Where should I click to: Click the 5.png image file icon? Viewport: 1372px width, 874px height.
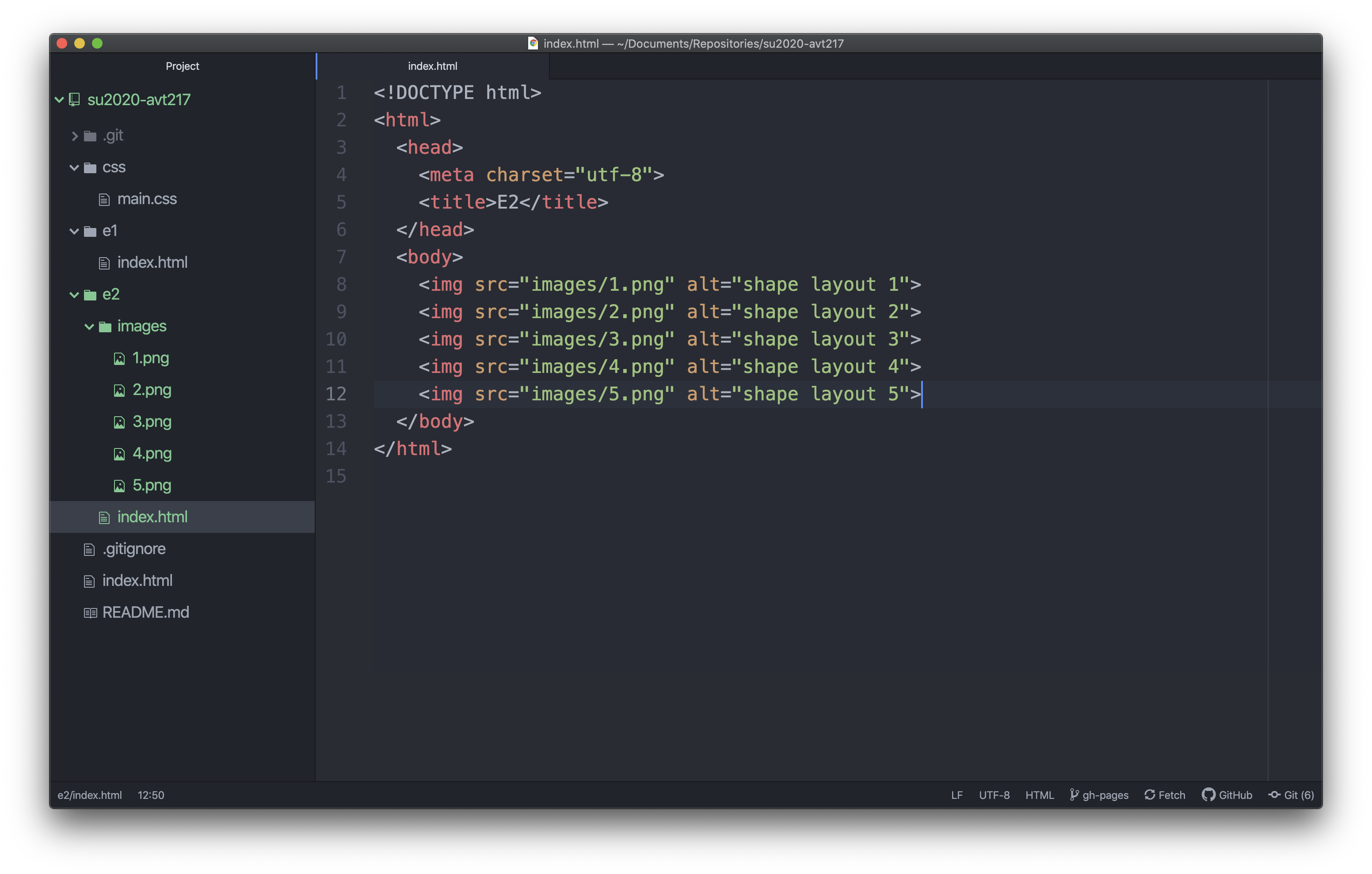point(119,486)
